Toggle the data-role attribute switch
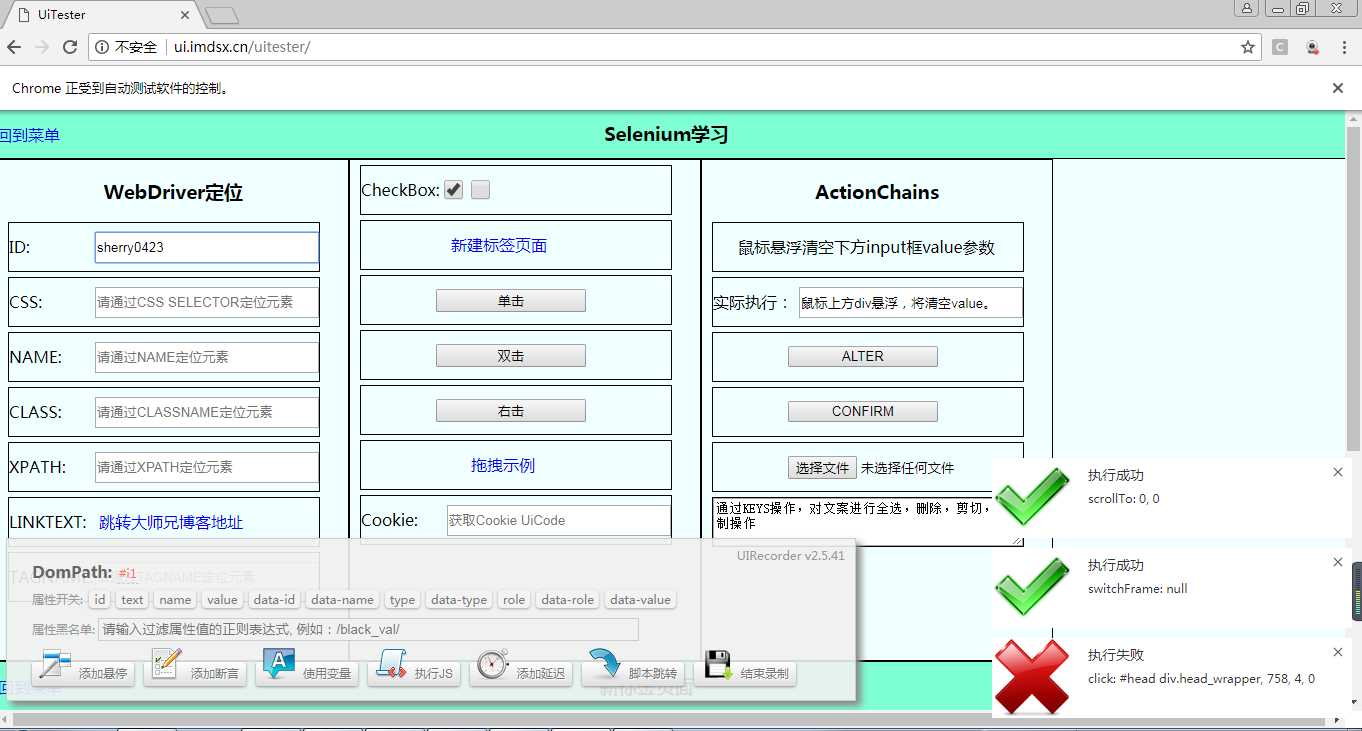The width and height of the screenshot is (1362, 731). click(x=568, y=600)
